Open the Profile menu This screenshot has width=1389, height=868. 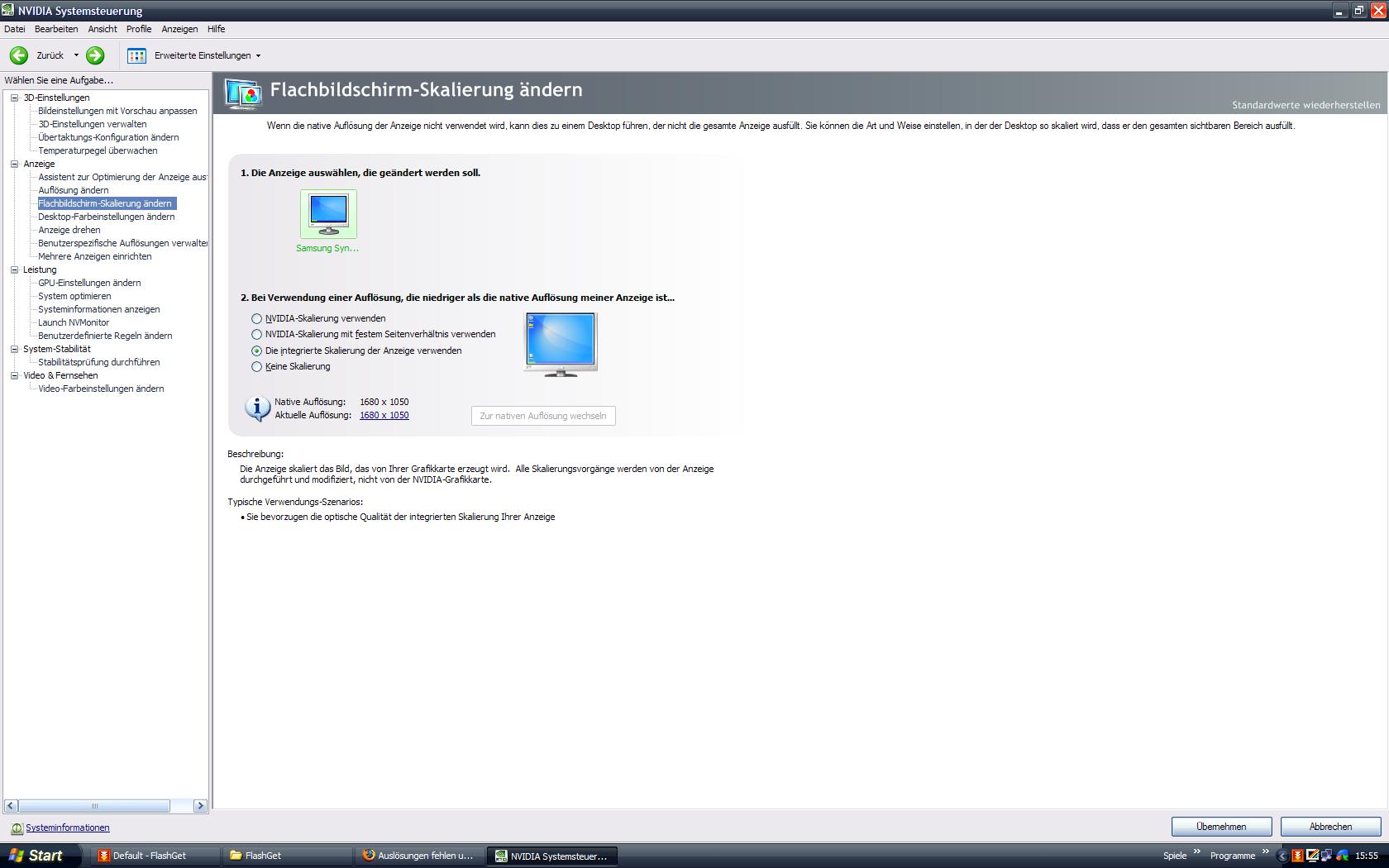point(139,29)
